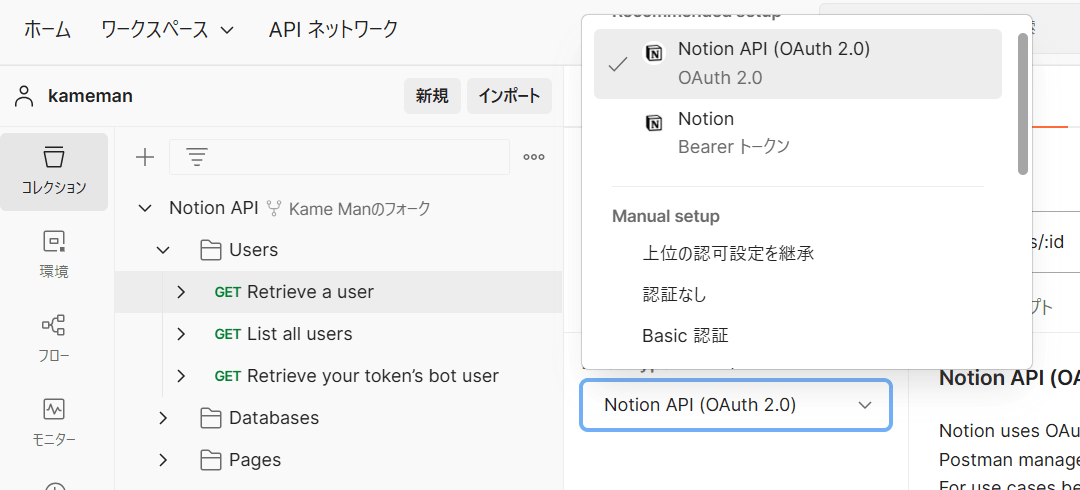The image size is (1080, 490).
Task: Collapse the Notion API collection
Action: point(145,208)
